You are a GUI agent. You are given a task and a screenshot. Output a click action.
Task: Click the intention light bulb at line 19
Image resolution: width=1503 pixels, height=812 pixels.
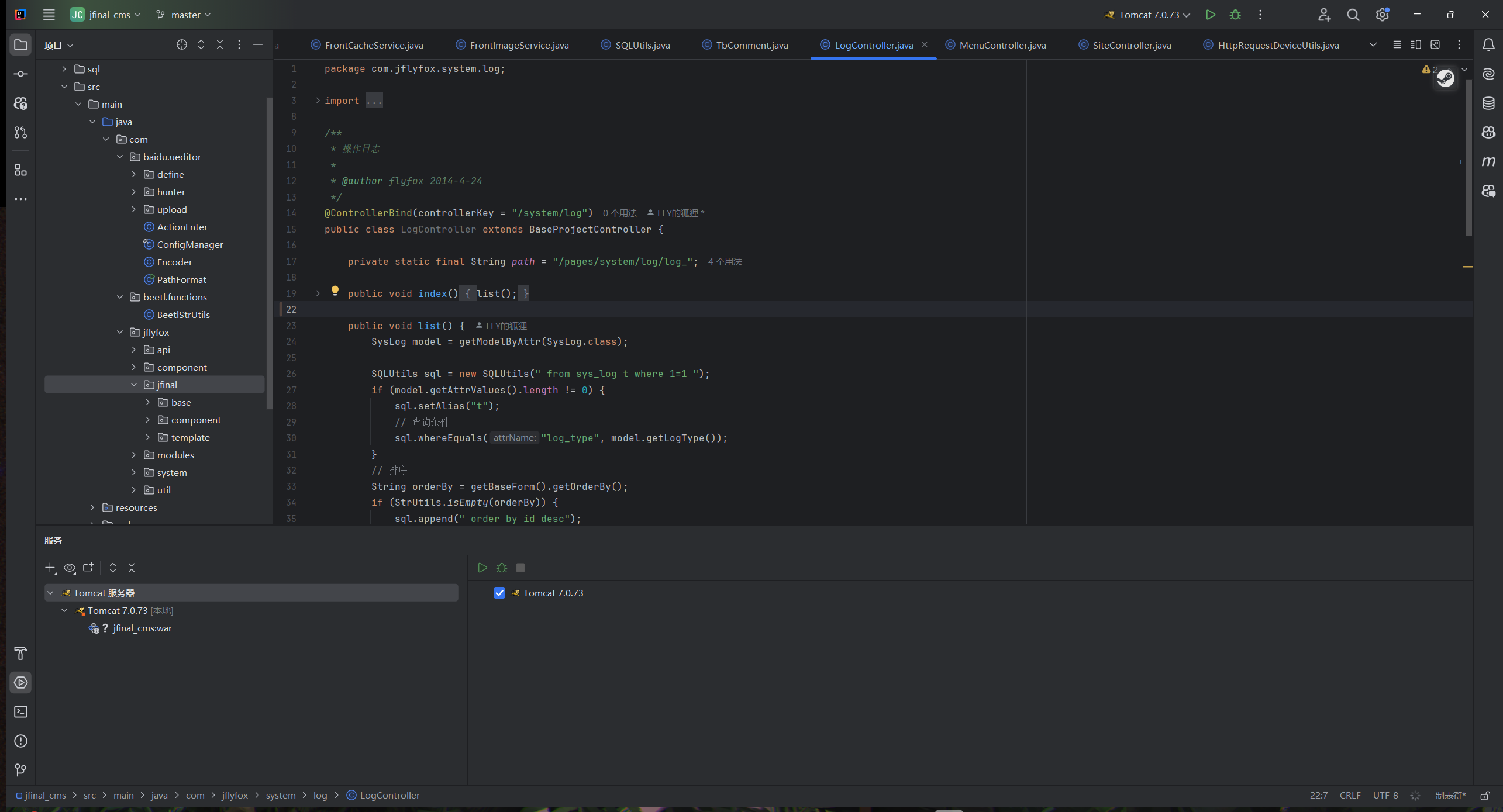pyautogui.click(x=335, y=291)
